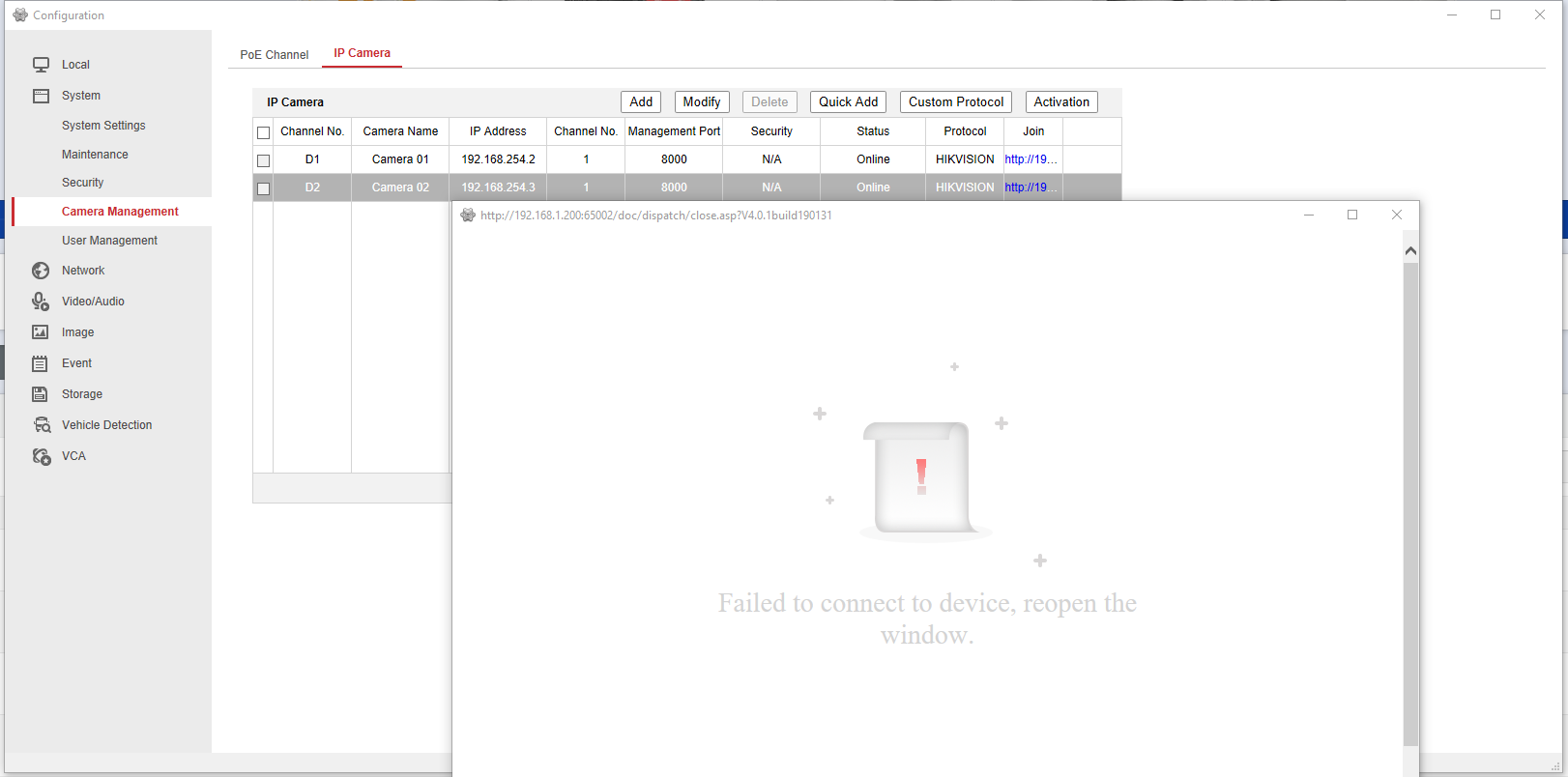1568x777 pixels.
Task: Click the Quick Add button
Action: 849,102
